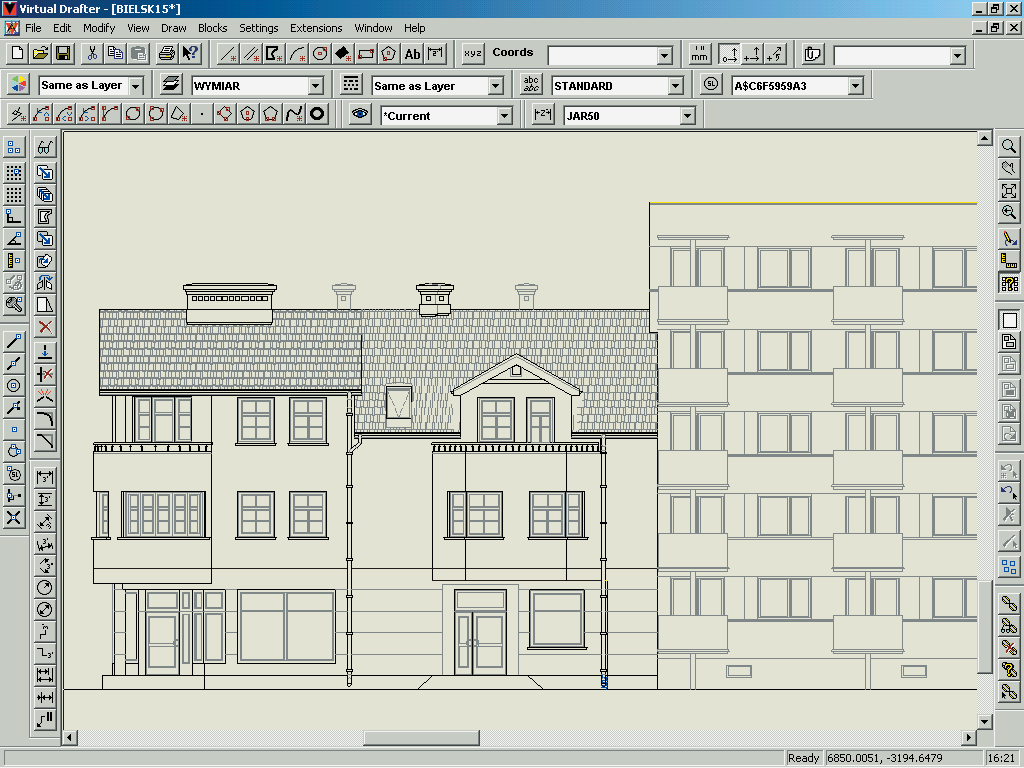Toggle the 'xyz' coordinates button

coord(473,53)
